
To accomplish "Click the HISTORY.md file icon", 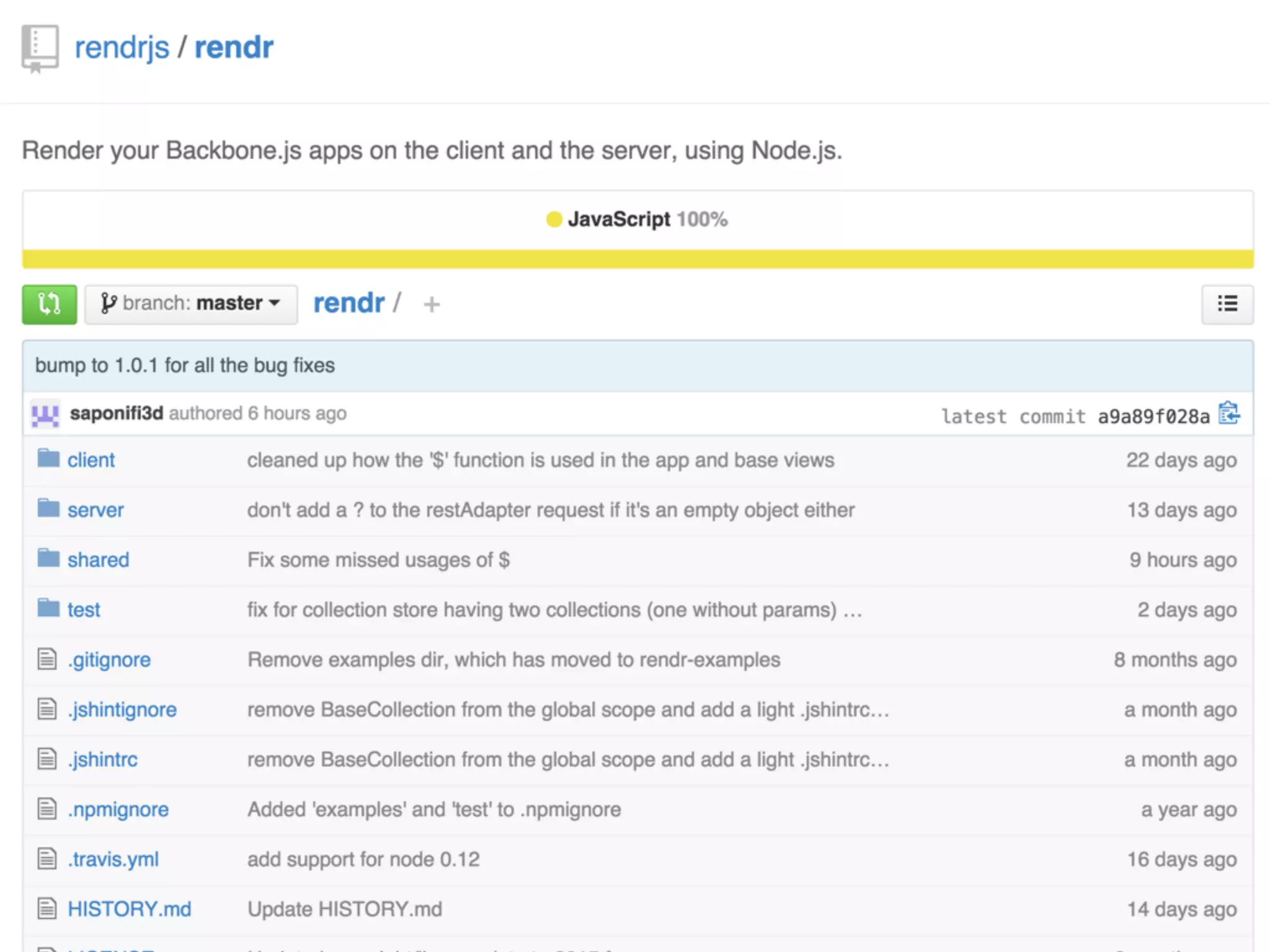I will click(x=47, y=908).
